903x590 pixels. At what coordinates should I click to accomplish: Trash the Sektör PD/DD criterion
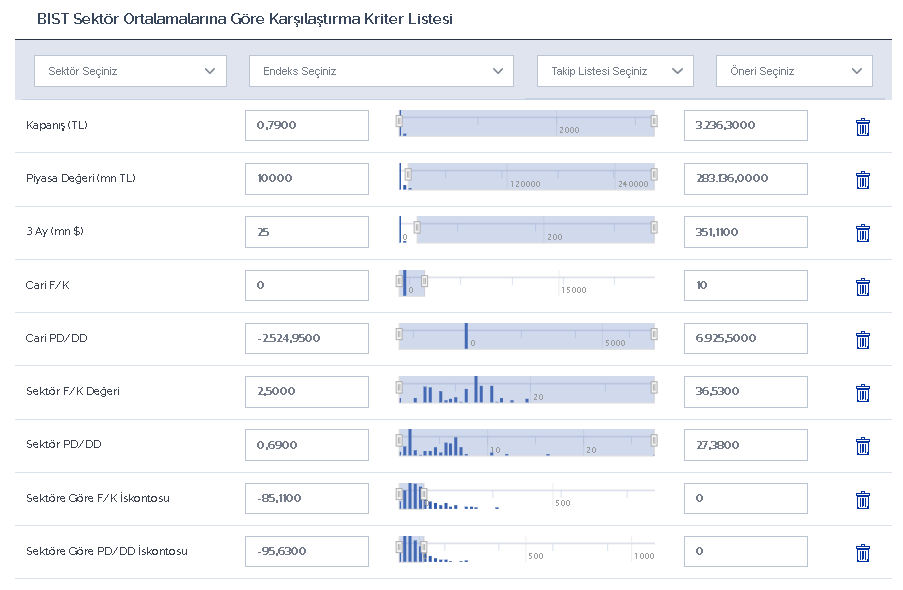862,446
